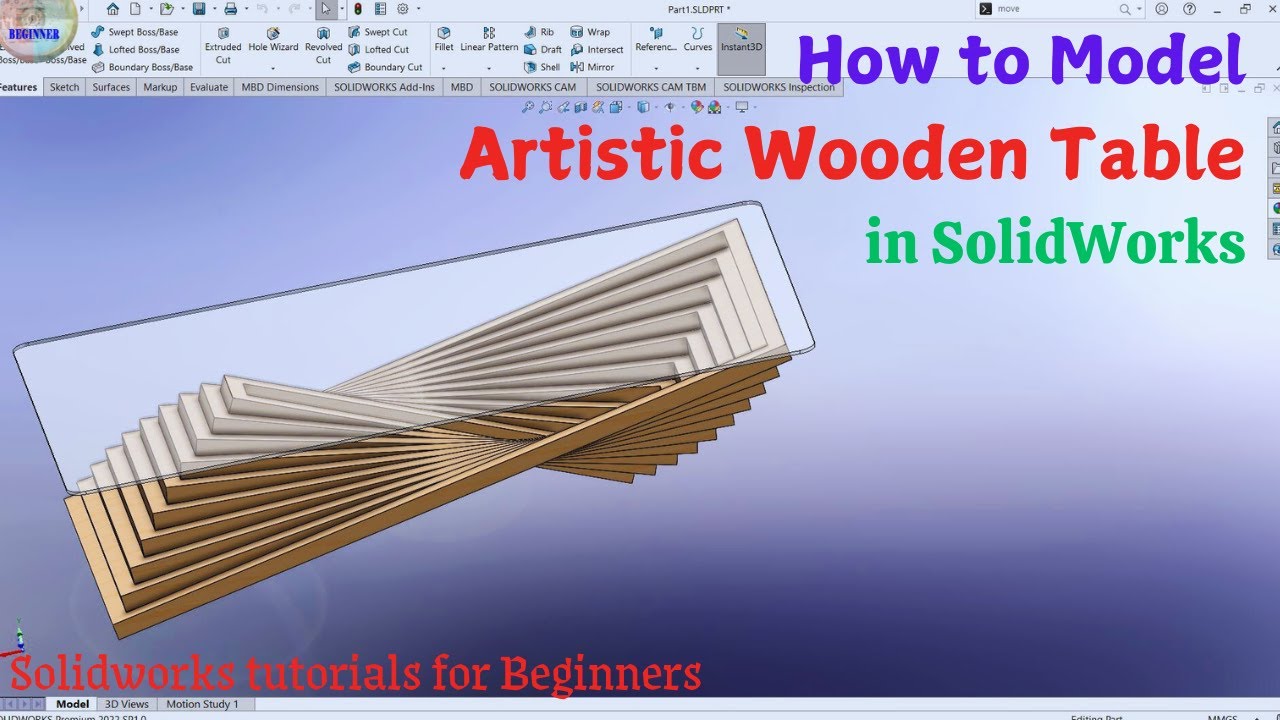
Task: Open the user login account icon
Action: [x=1161, y=9]
